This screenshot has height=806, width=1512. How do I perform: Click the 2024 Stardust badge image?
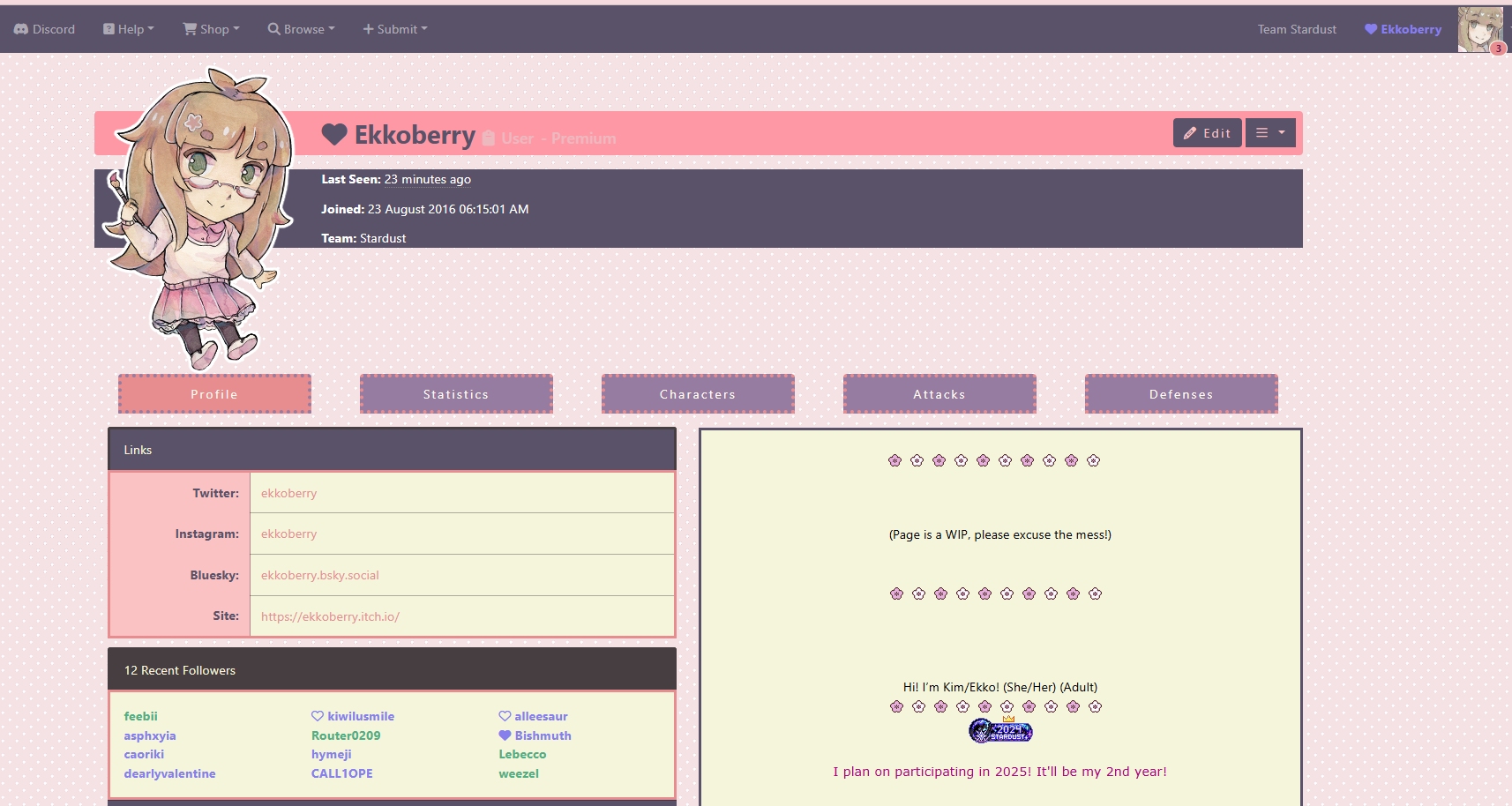(x=1000, y=730)
